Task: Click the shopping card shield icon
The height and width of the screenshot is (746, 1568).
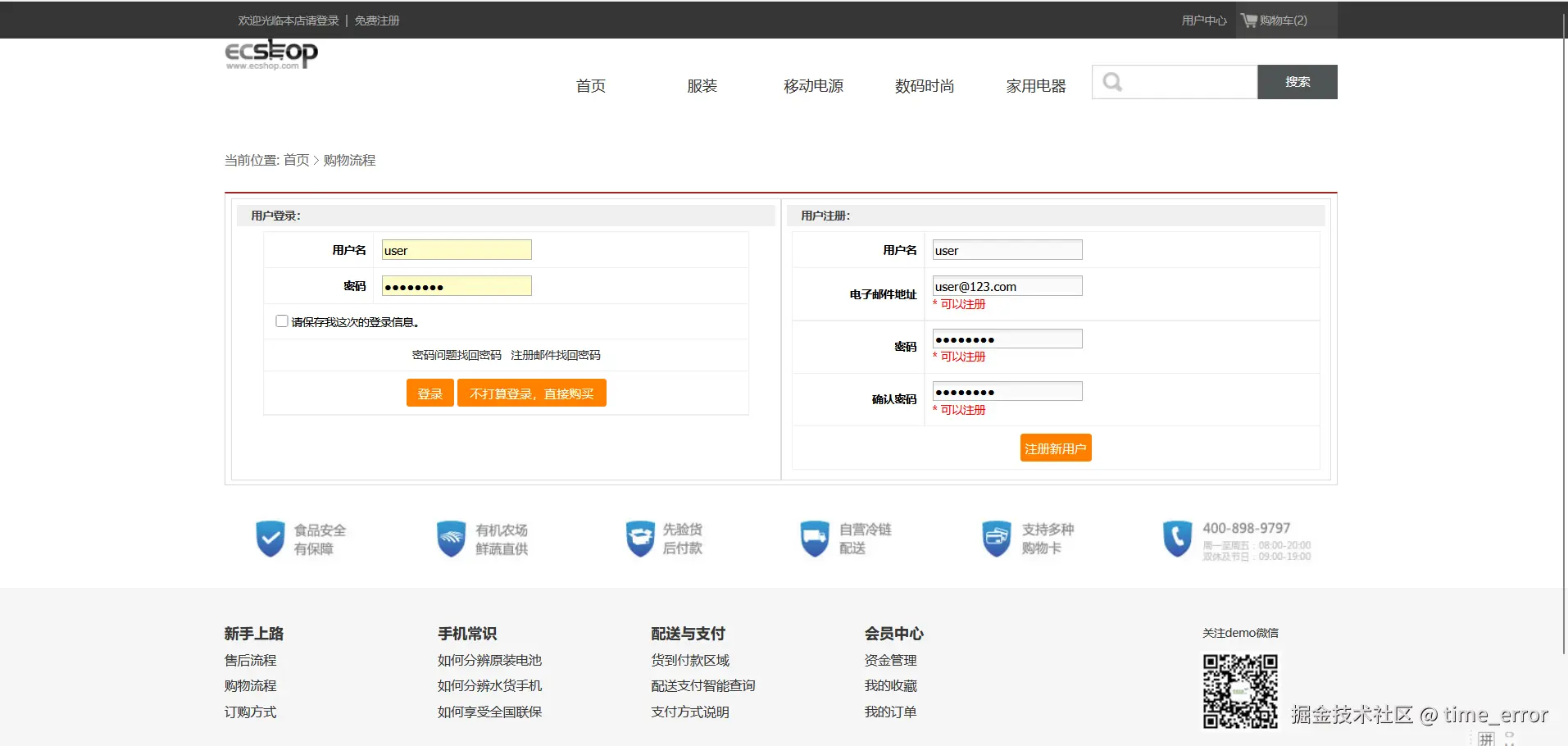Action: [x=997, y=539]
